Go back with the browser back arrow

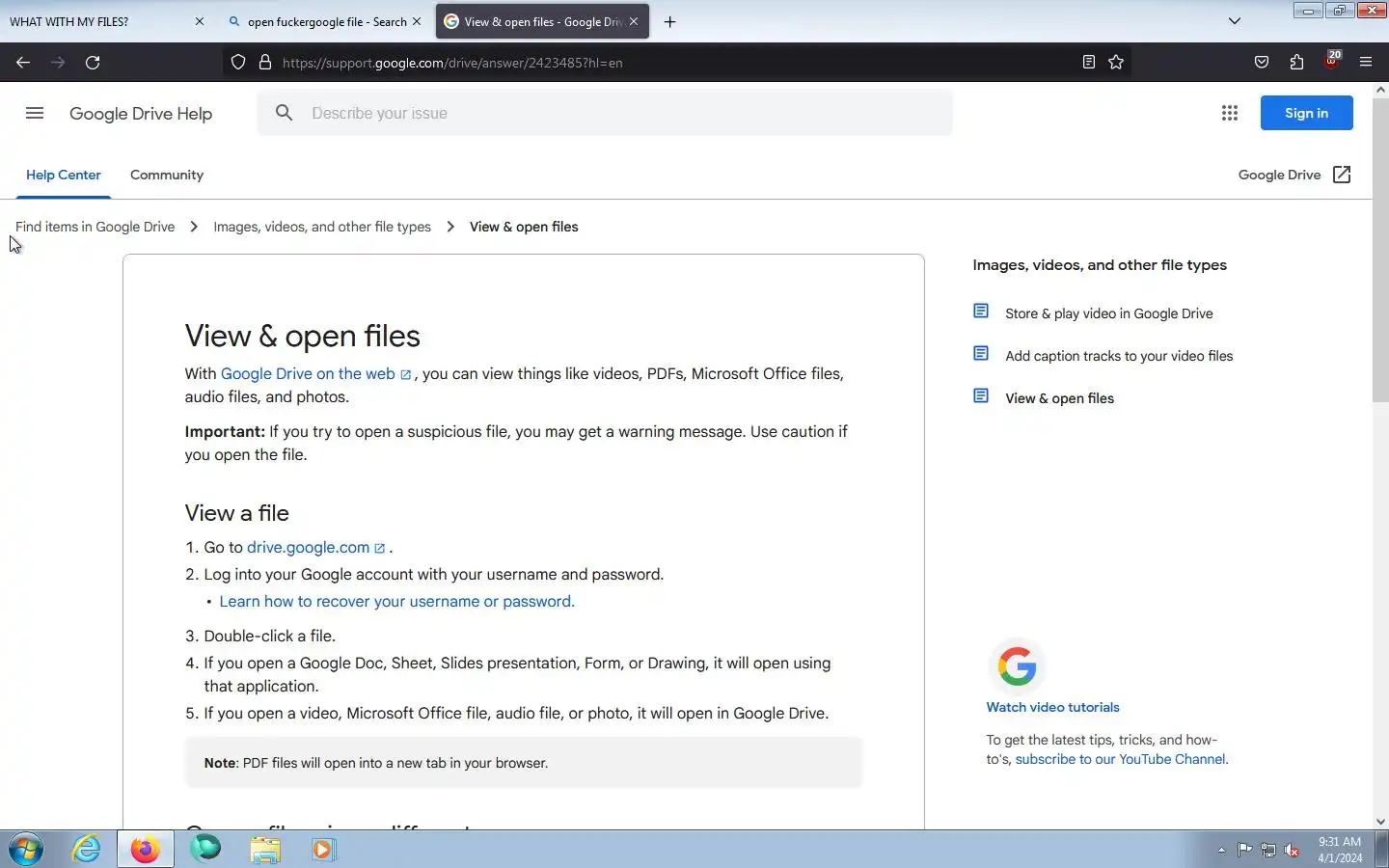[23, 63]
